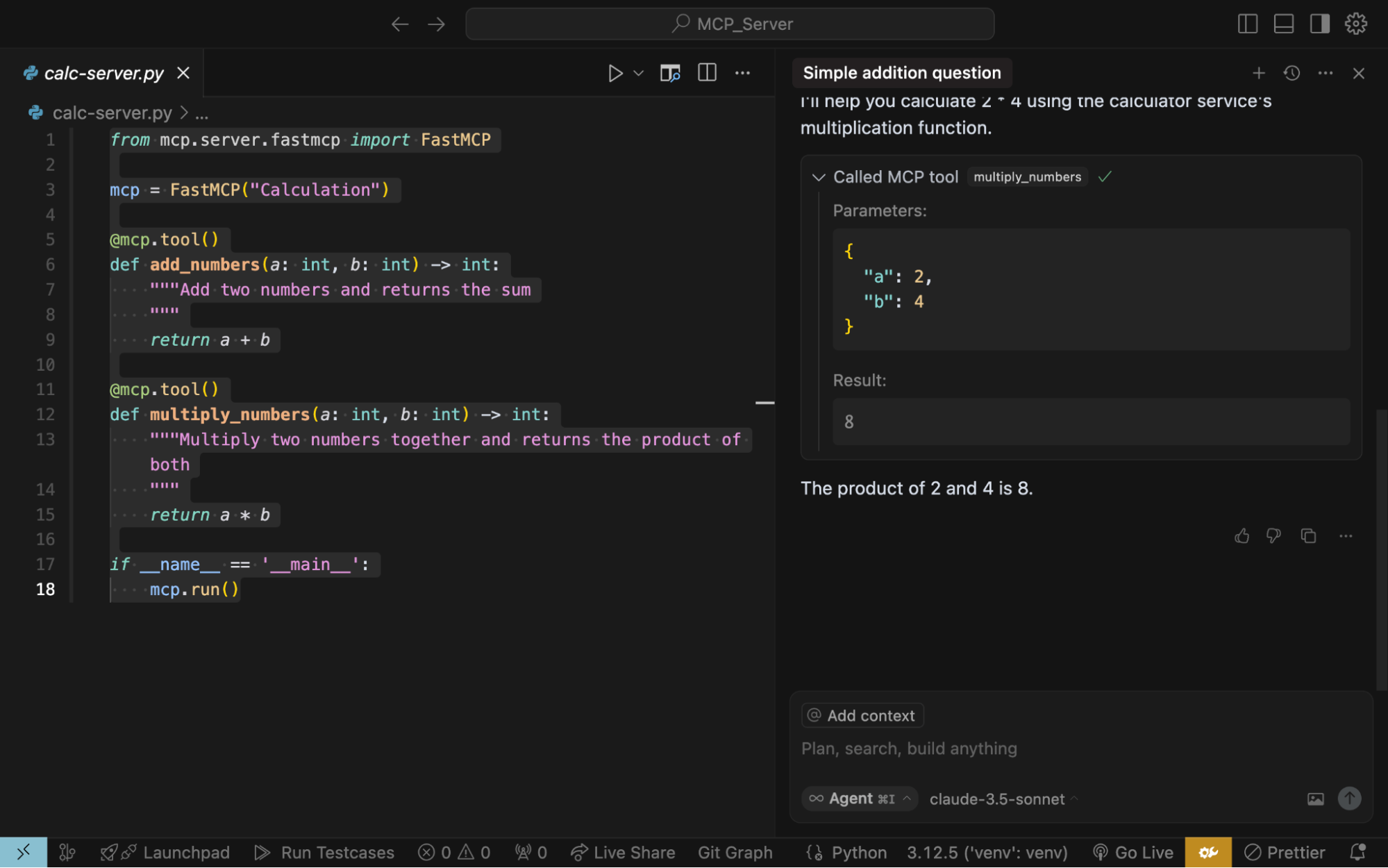
Task: Toggle the secondary sidebar layout
Action: (1319, 24)
